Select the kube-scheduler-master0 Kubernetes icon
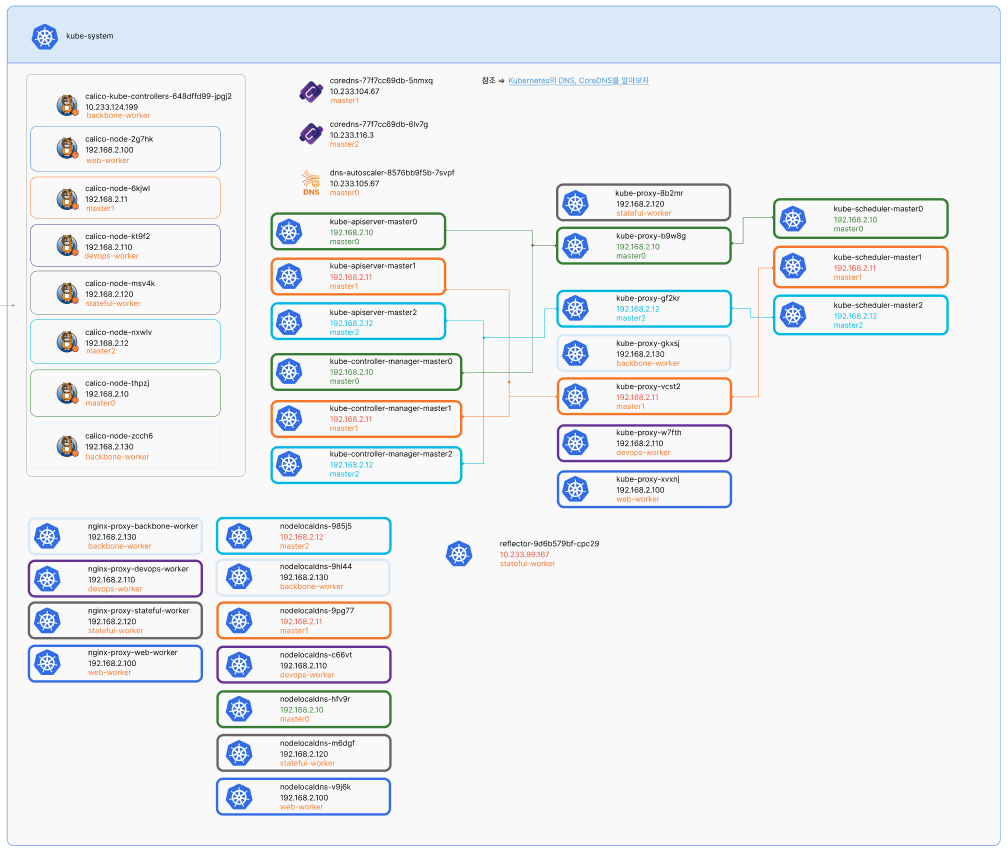 pos(793,219)
